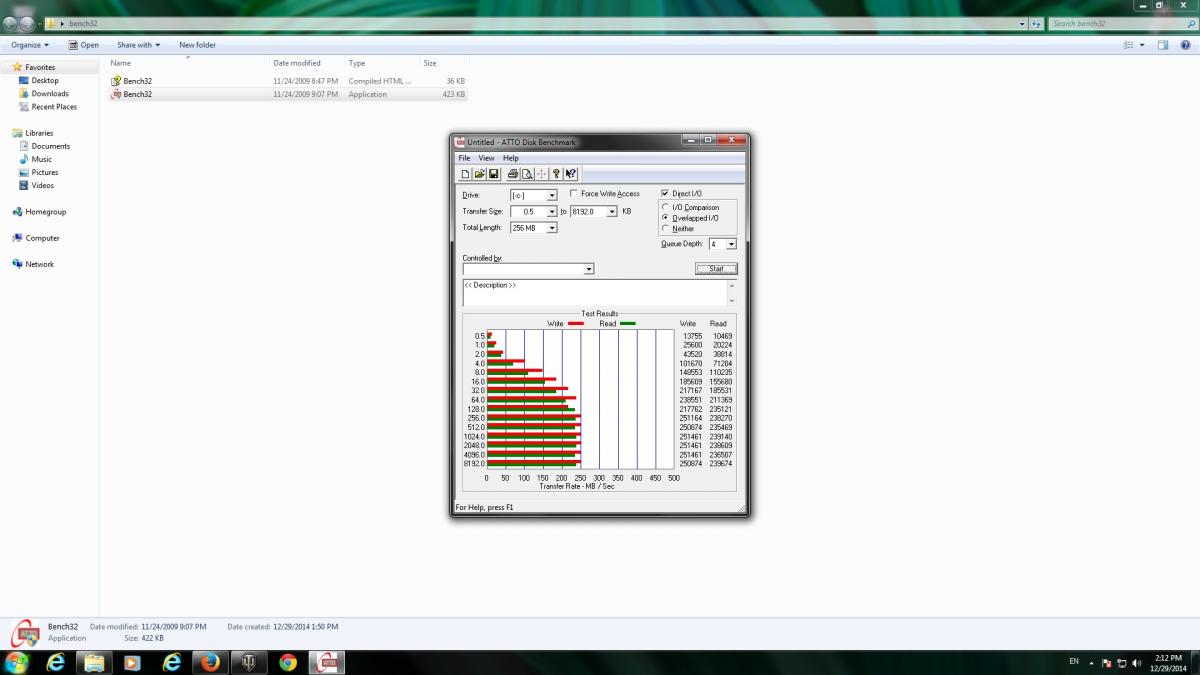The width and height of the screenshot is (1200, 675).
Task: Select Bench32 Compiled HTML help file
Action: [288, 81]
